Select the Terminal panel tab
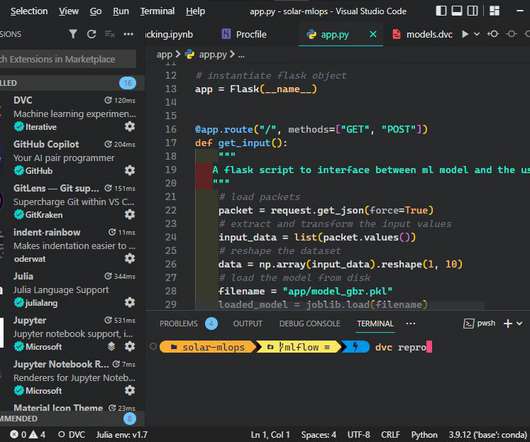 click(375, 323)
